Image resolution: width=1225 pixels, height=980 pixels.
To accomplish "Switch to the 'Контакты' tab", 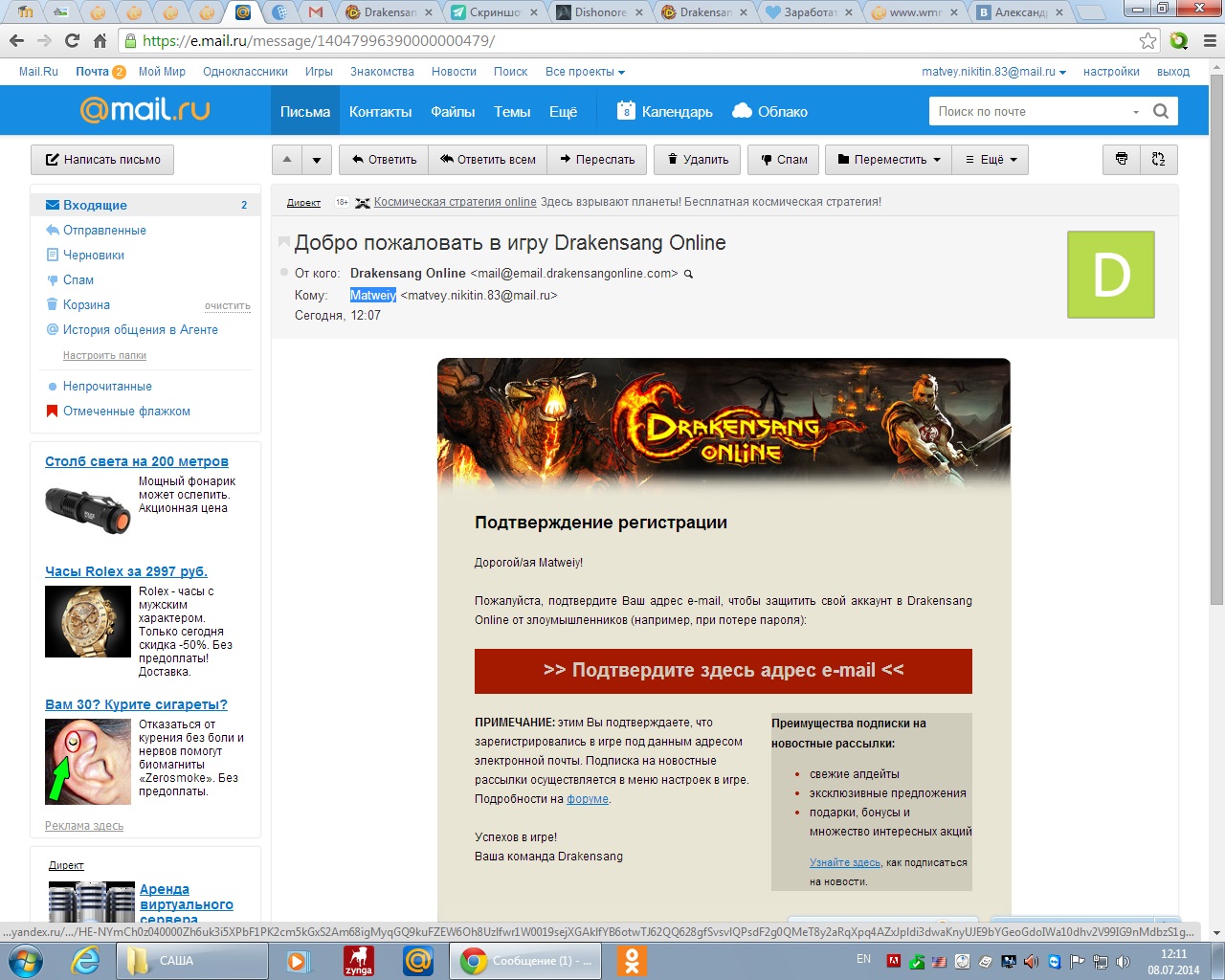I will 380,111.
